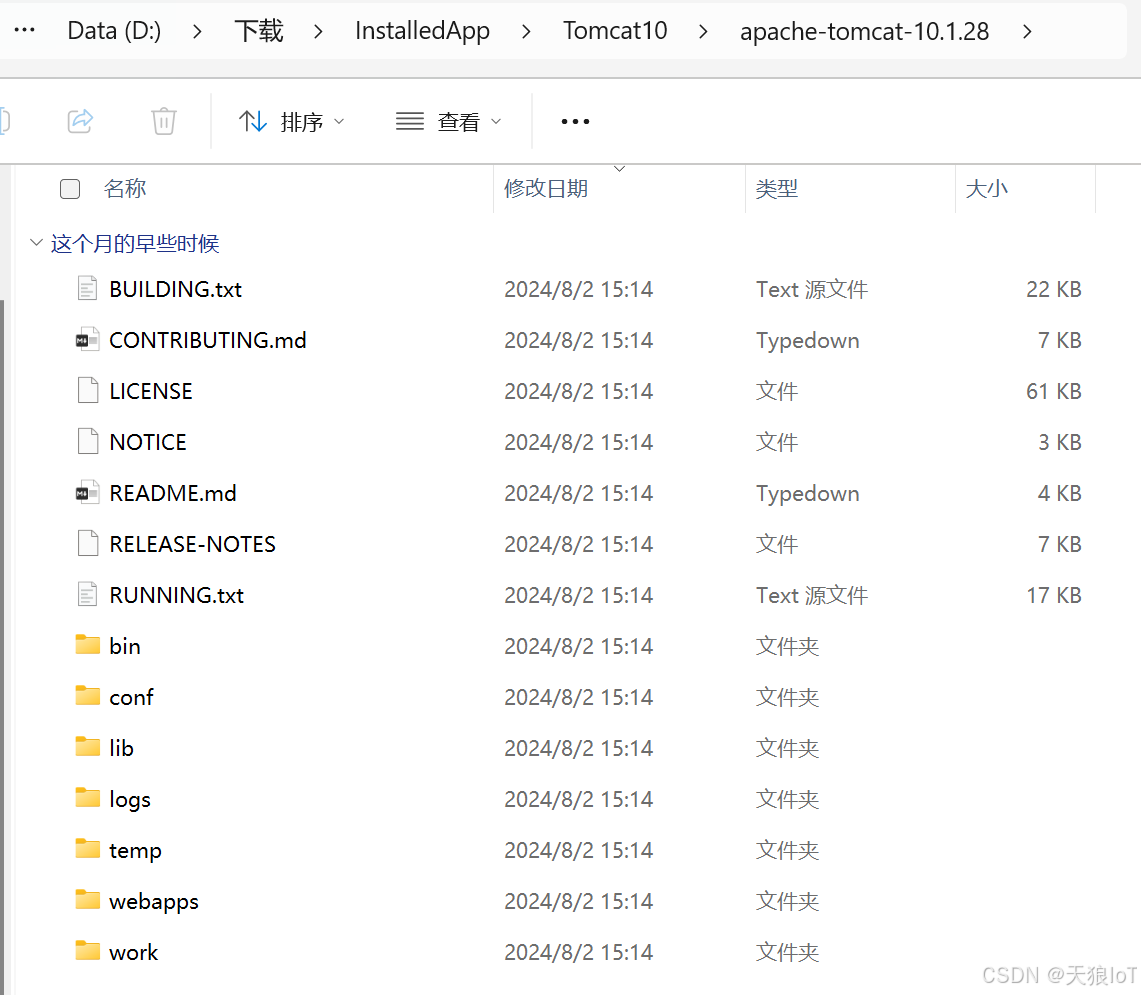The width and height of the screenshot is (1141, 995).
Task: Click the share icon in toolbar
Action: tap(80, 121)
